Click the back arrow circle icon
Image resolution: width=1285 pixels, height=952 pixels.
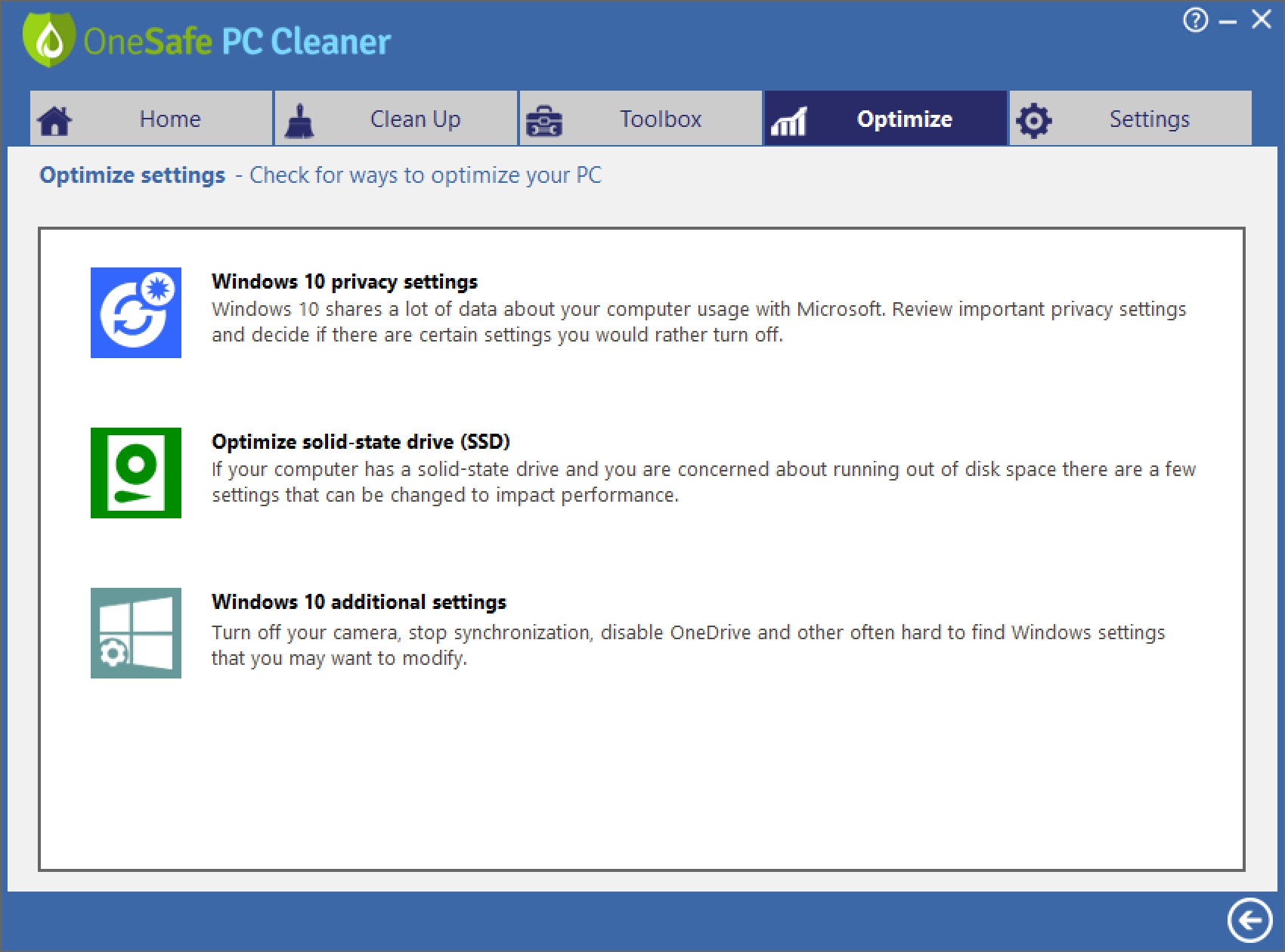[x=1249, y=920]
